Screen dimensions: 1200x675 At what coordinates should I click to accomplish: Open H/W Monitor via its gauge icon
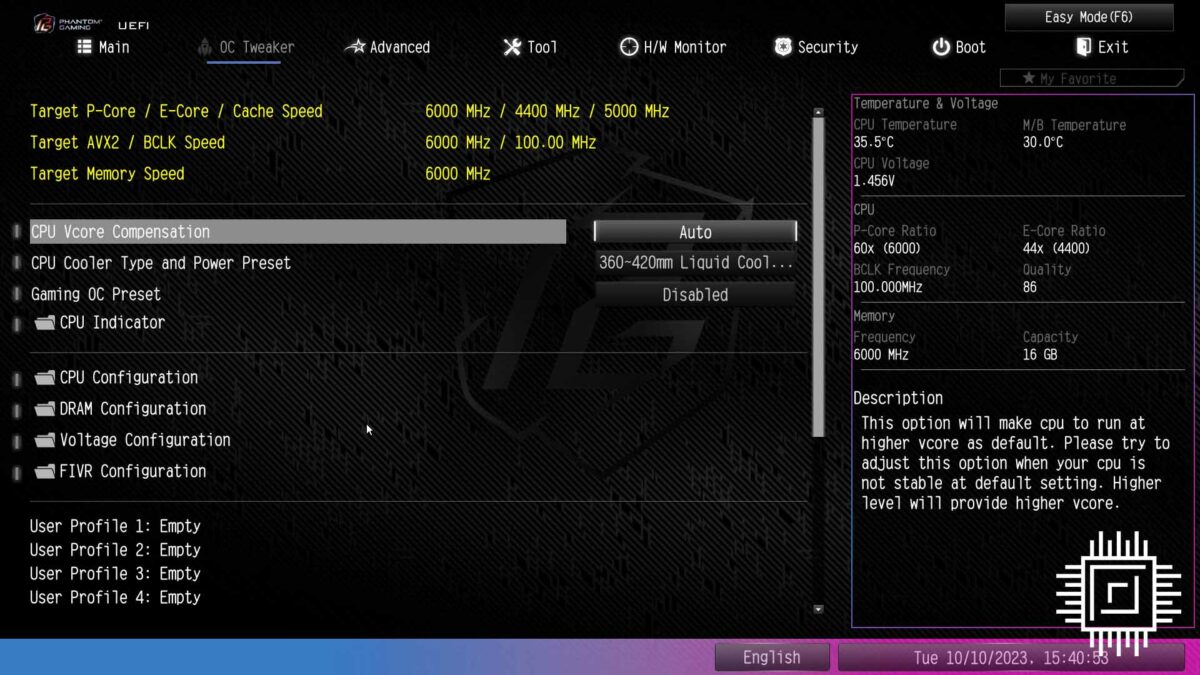(628, 46)
